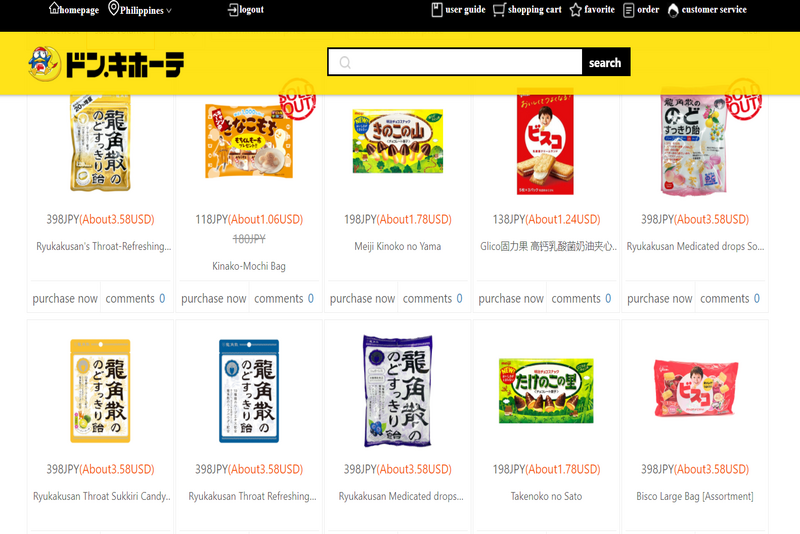
Task: Click the homepage house icon
Action: [x=54, y=9]
